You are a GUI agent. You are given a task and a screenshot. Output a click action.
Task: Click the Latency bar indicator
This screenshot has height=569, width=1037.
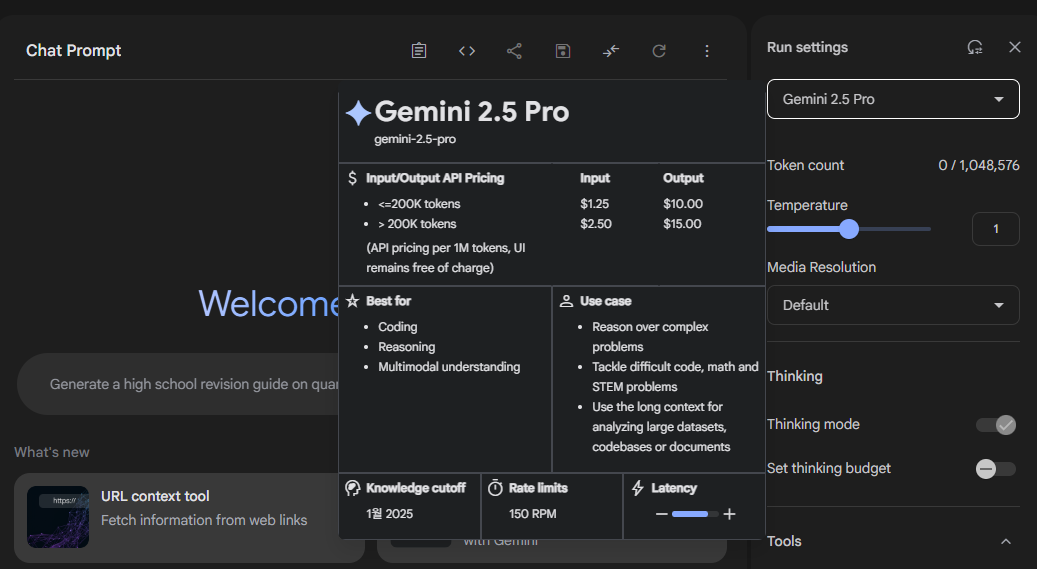pos(694,514)
